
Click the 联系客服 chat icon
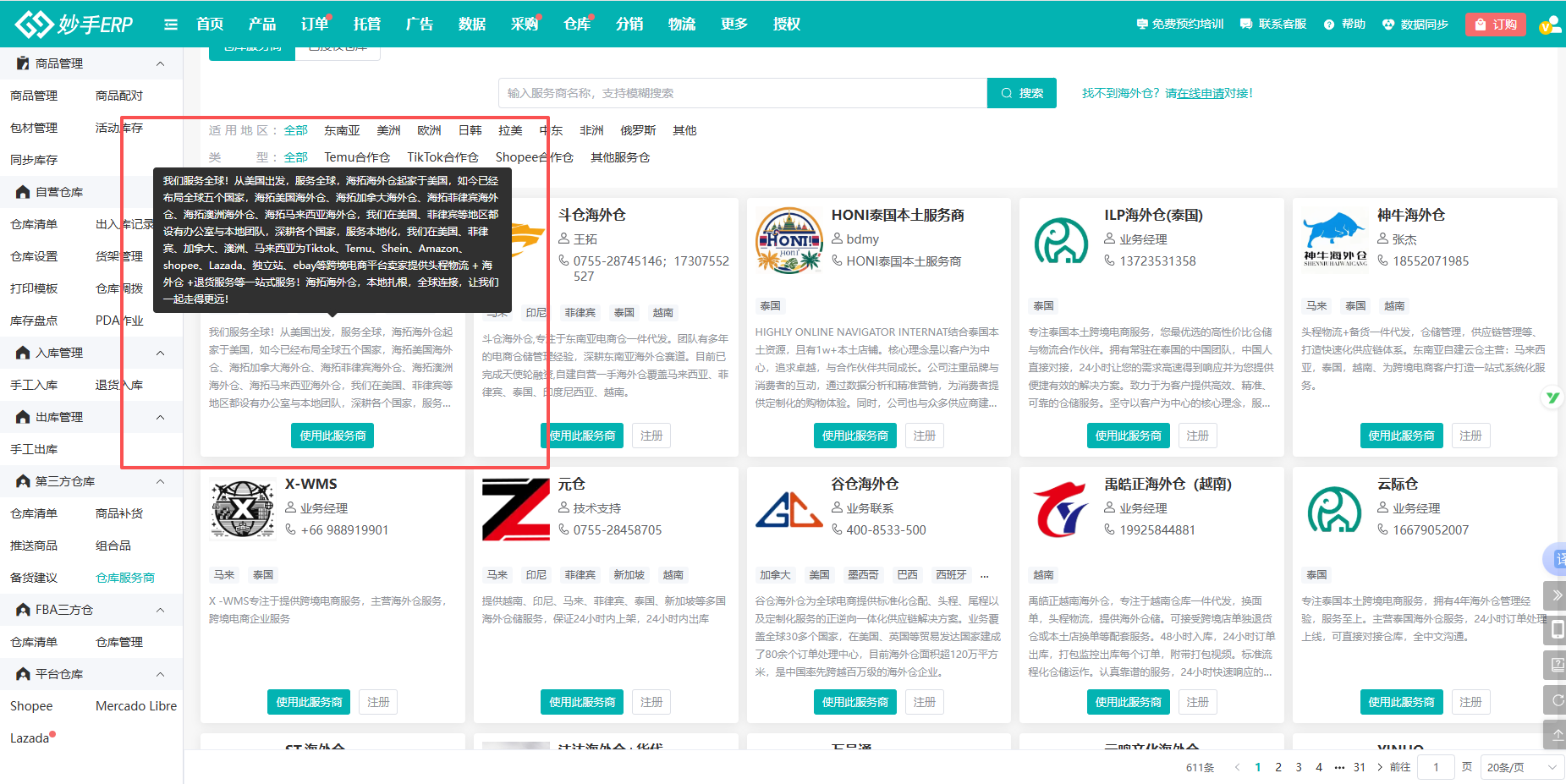point(1246,25)
